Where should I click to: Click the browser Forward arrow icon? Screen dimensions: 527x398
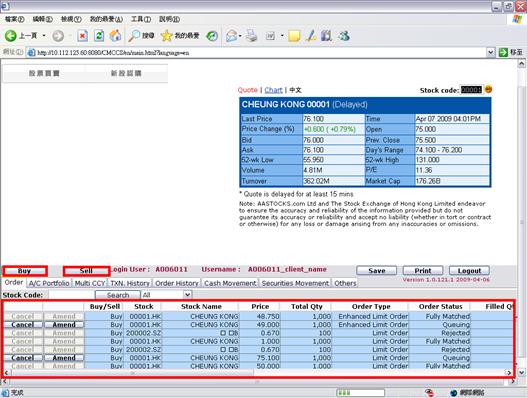click(58, 36)
